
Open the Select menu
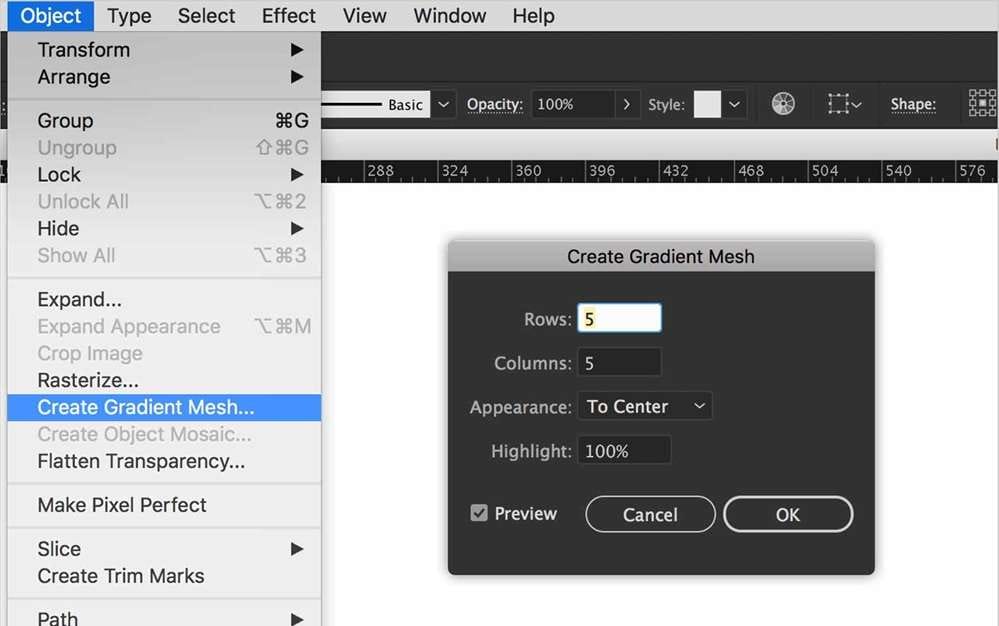click(206, 15)
